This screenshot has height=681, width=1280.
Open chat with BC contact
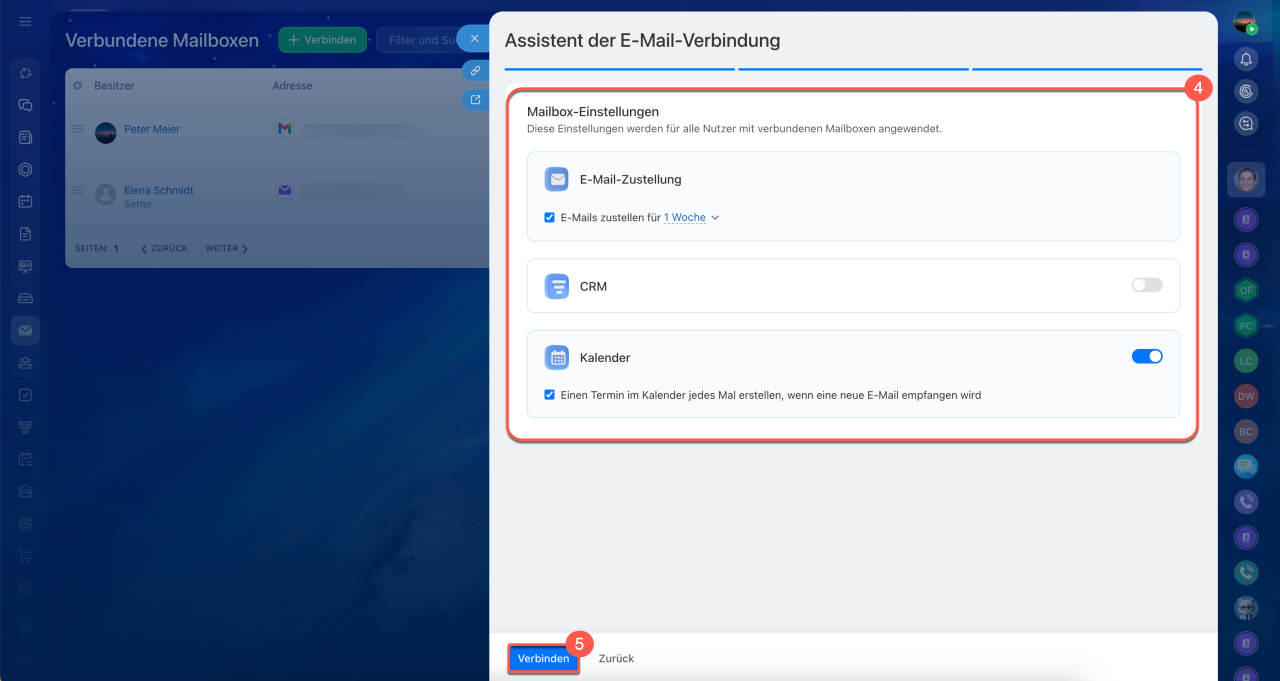1246,432
